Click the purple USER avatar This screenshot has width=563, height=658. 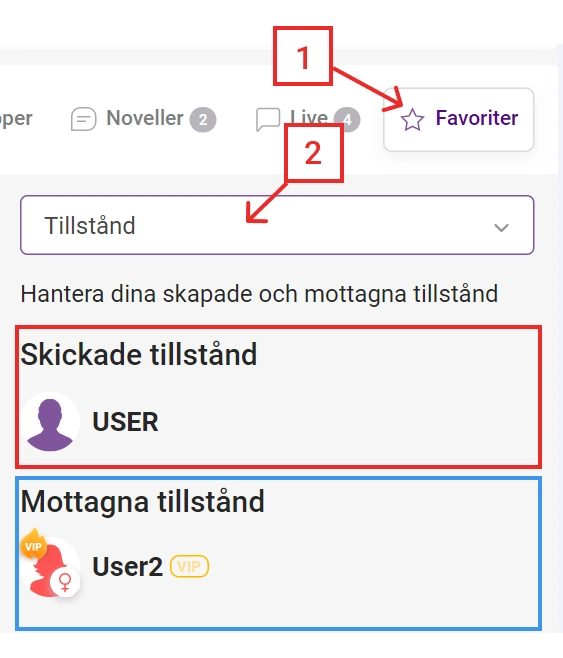[50, 422]
